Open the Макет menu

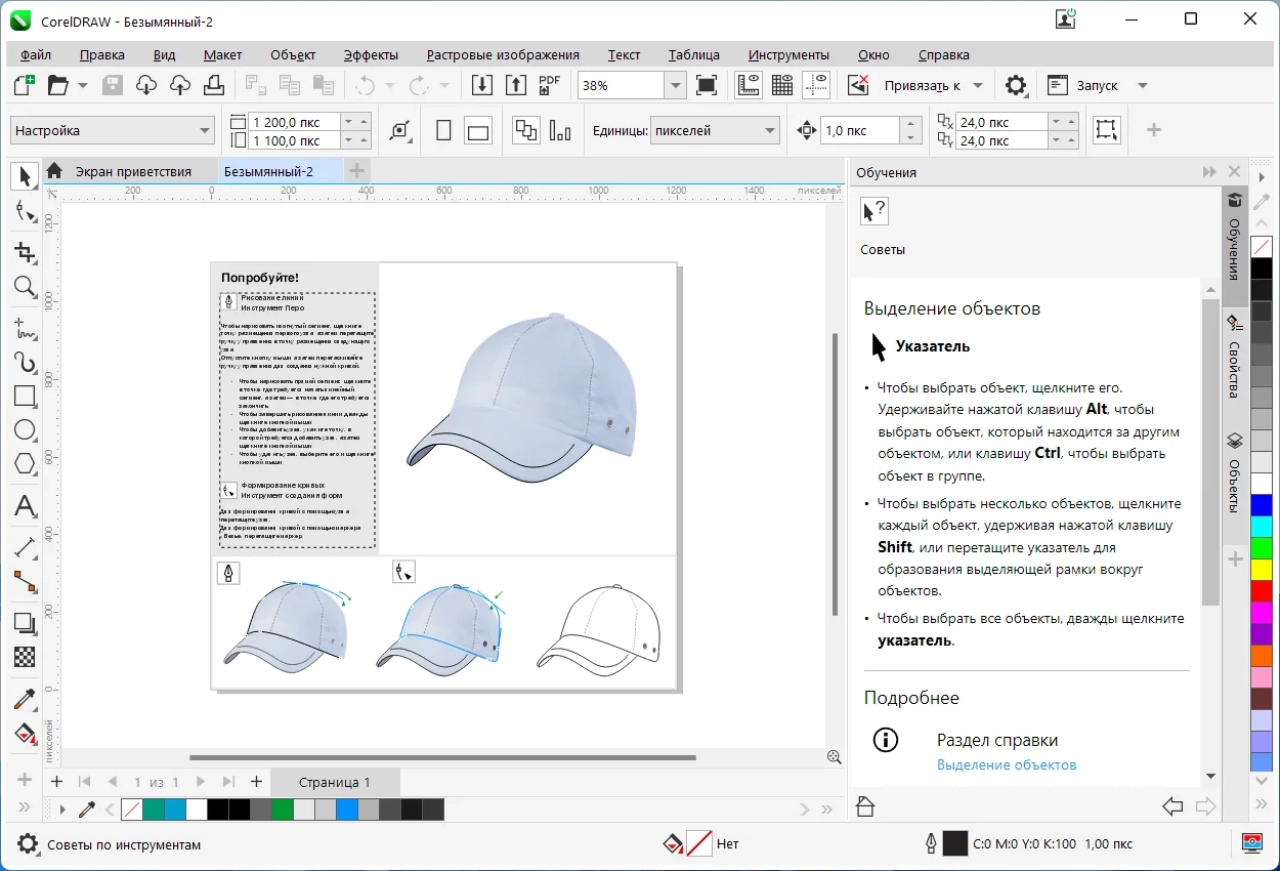223,55
